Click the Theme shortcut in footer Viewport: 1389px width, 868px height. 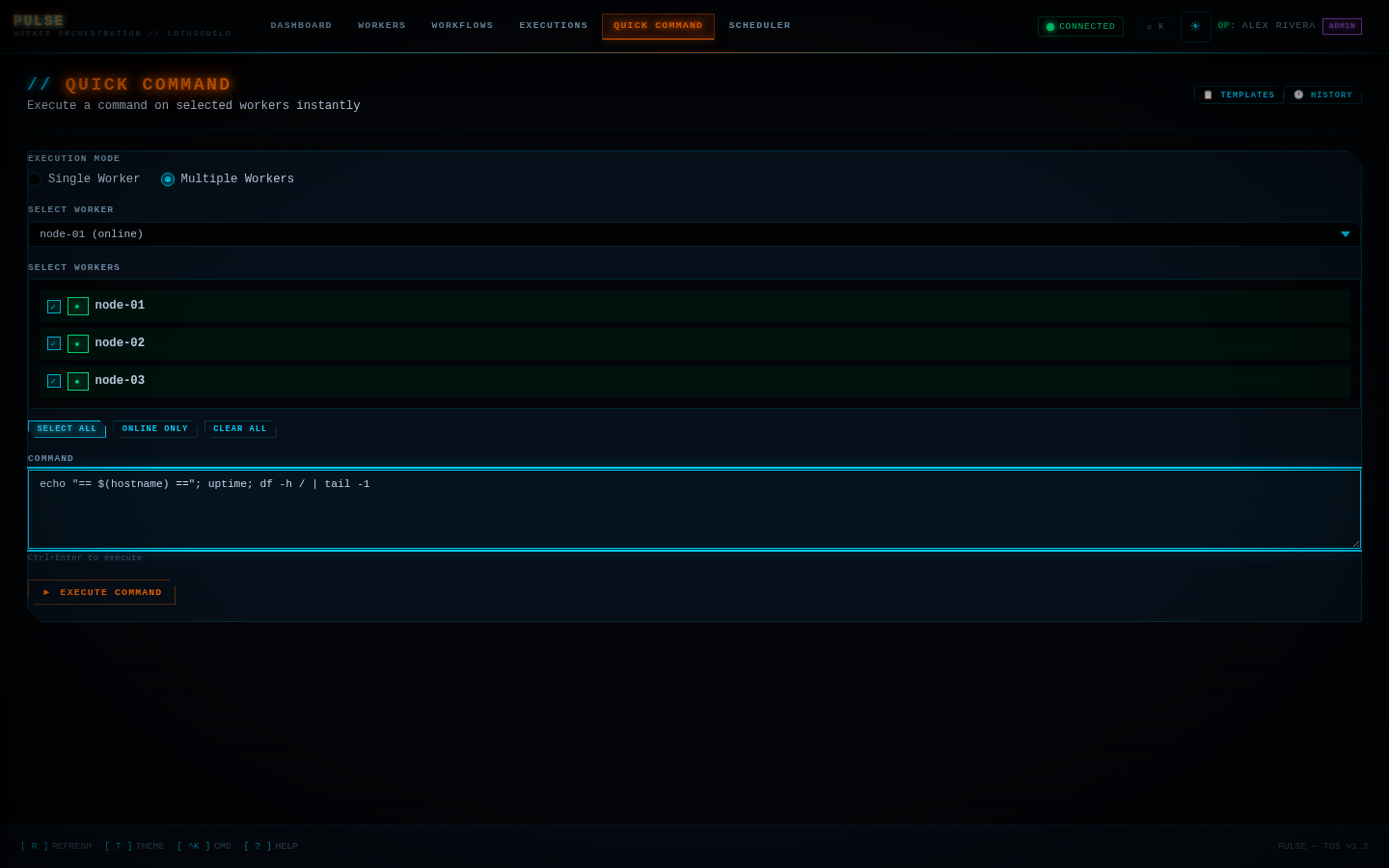[x=134, y=847]
